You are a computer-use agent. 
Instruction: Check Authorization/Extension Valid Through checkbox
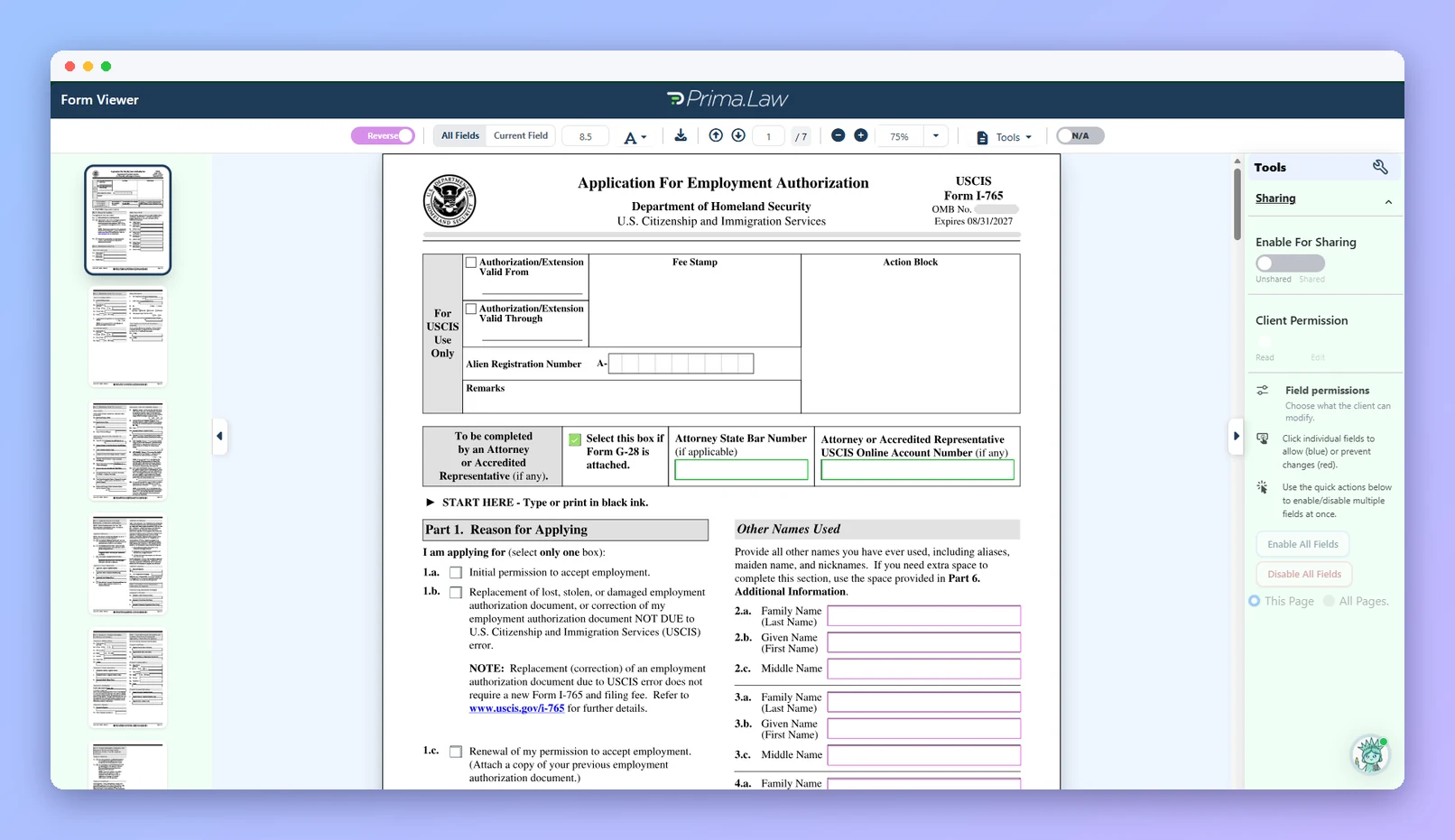(x=471, y=309)
